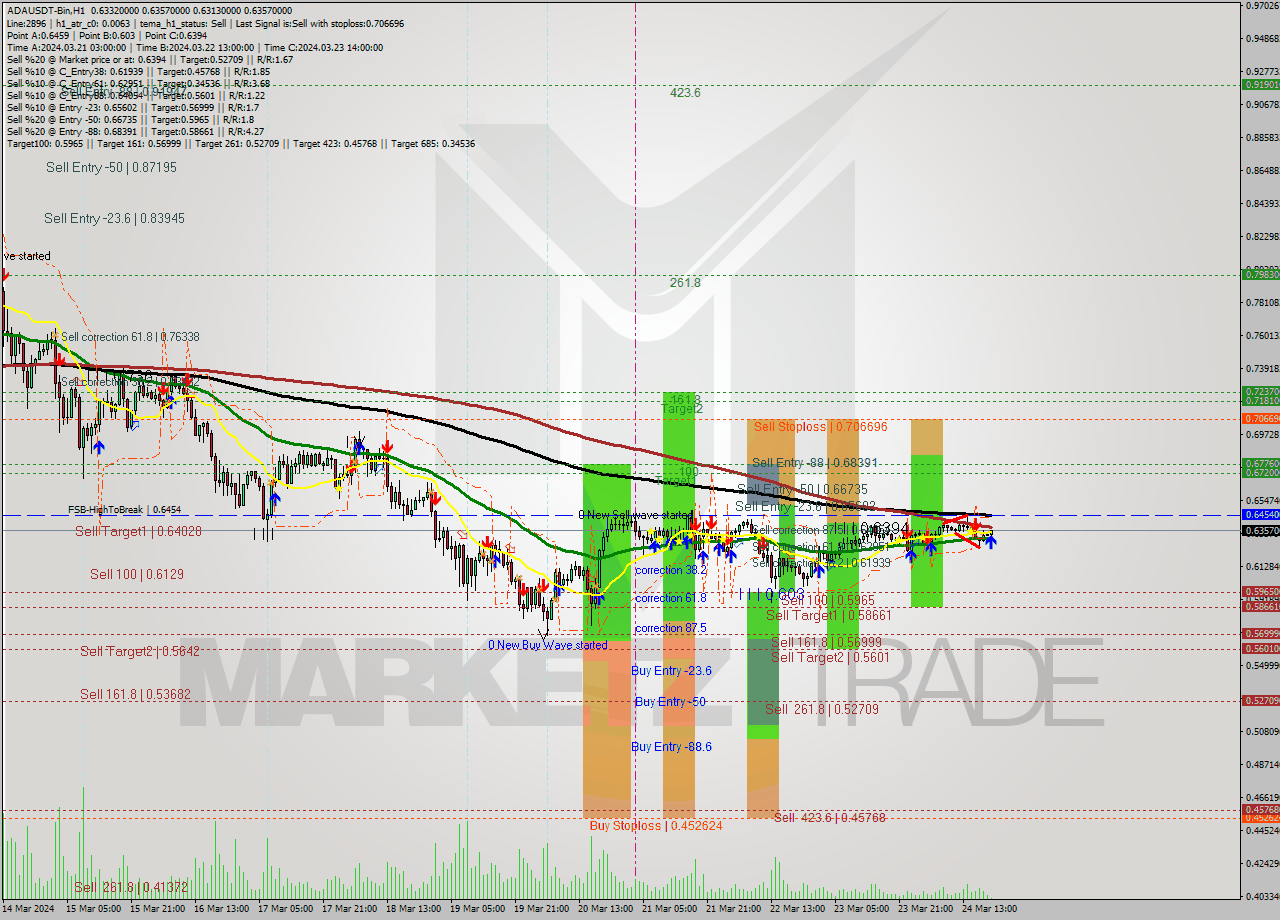Click the blue "correction 61.8" label

point(671,598)
